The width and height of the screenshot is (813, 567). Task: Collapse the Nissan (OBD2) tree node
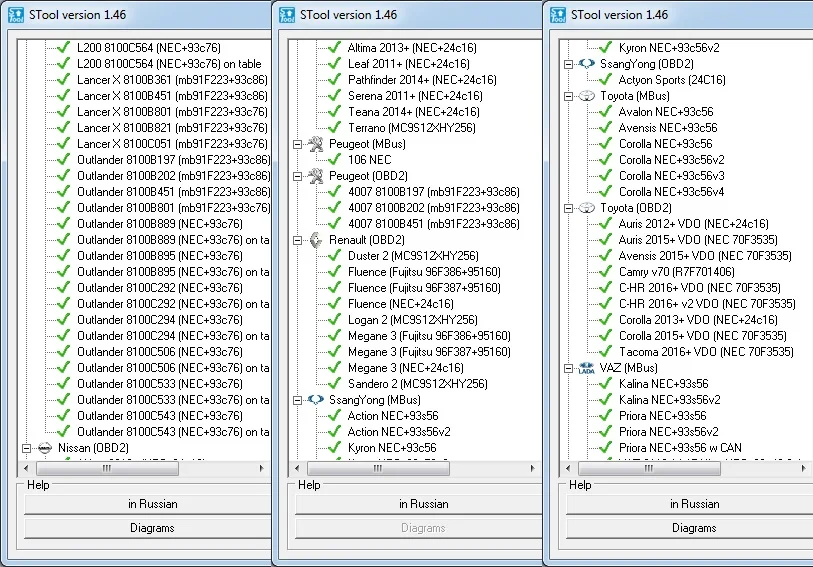(x=26, y=448)
